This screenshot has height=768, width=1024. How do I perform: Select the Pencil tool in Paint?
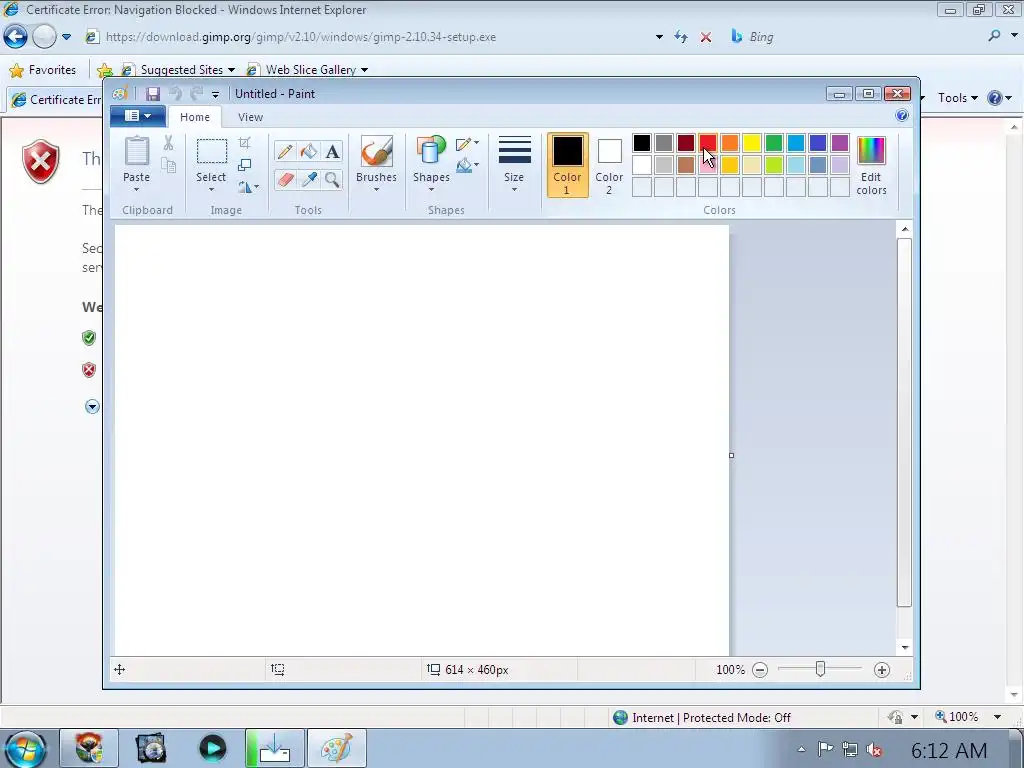284,152
